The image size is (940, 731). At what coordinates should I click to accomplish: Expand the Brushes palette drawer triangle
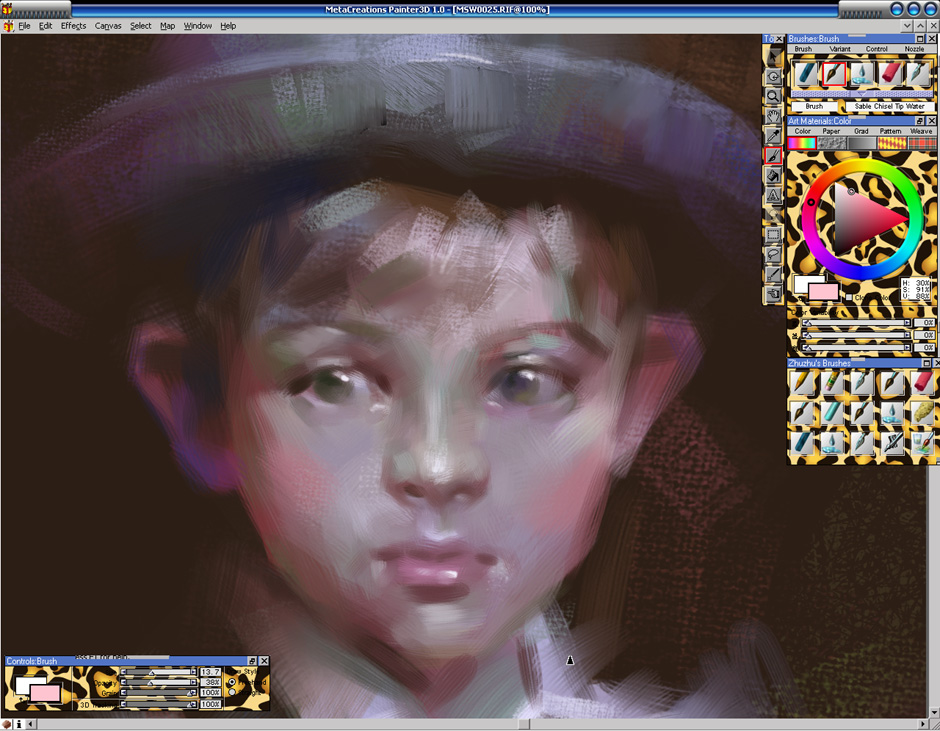click(861, 95)
